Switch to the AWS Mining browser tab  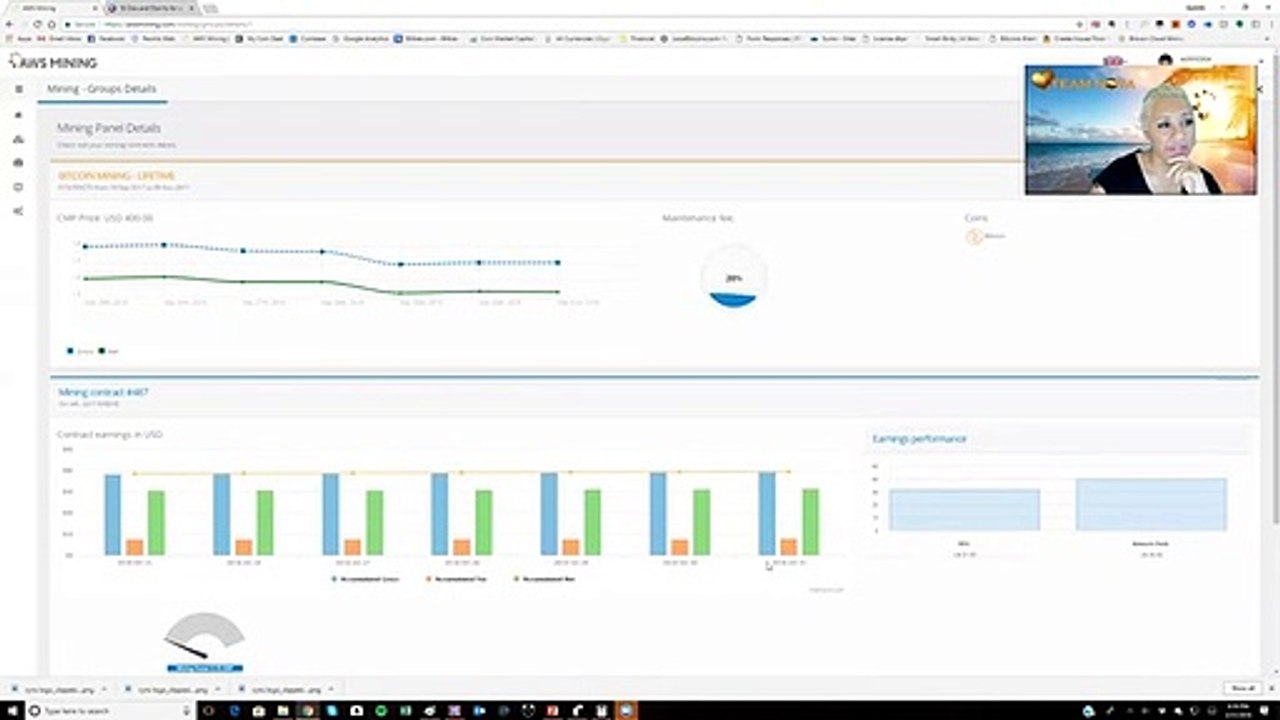(x=52, y=7)
